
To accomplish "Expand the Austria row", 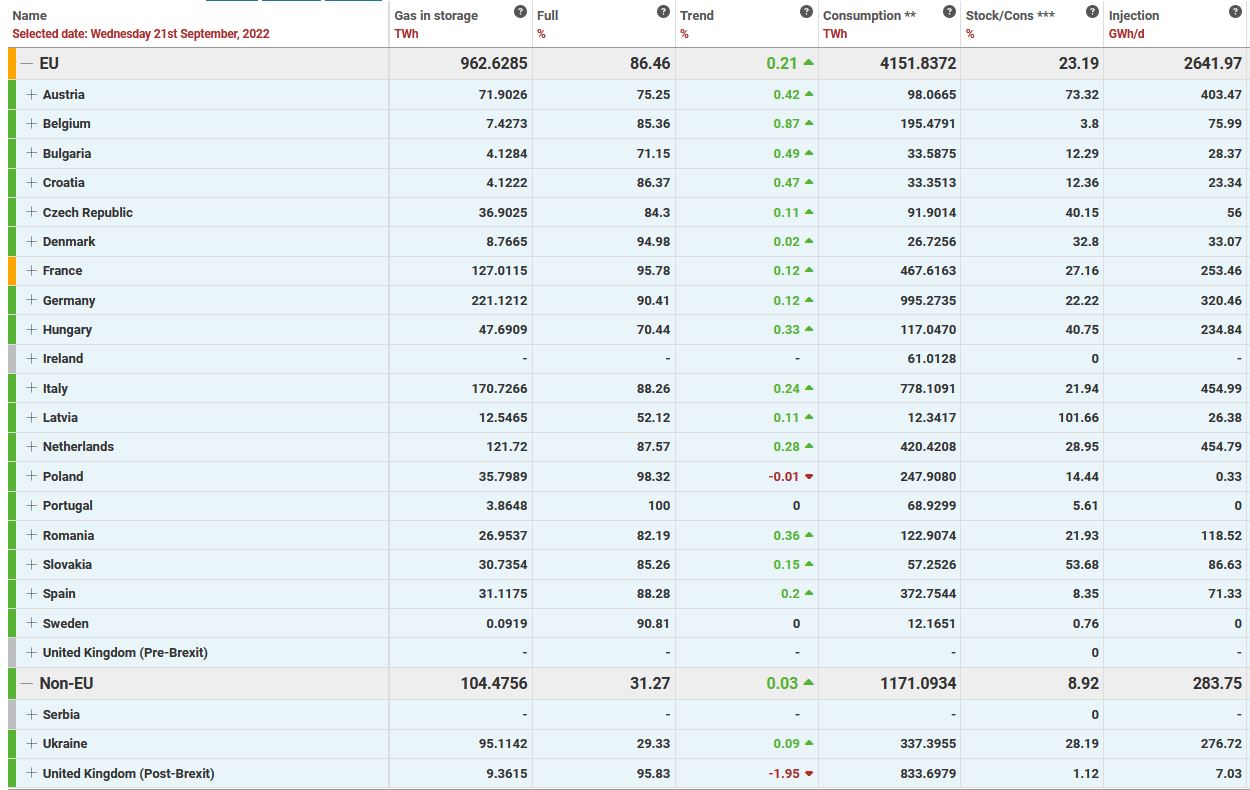I will click(32, 95).
